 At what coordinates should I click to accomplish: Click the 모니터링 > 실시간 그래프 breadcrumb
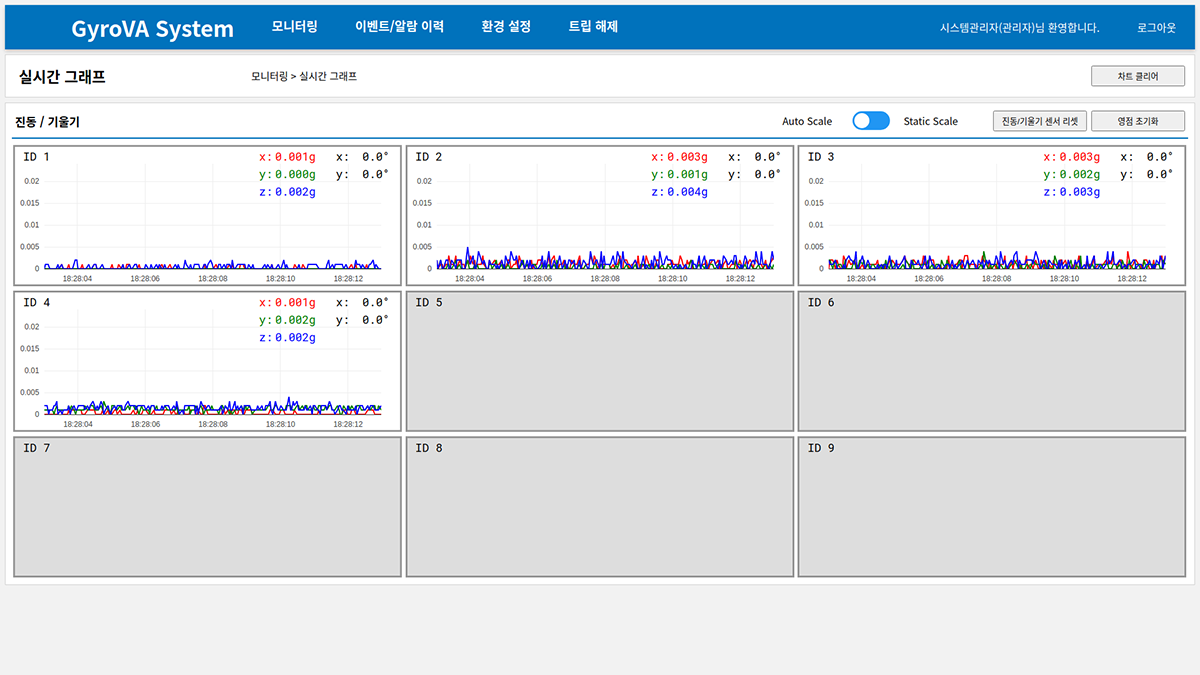(304, 77)
